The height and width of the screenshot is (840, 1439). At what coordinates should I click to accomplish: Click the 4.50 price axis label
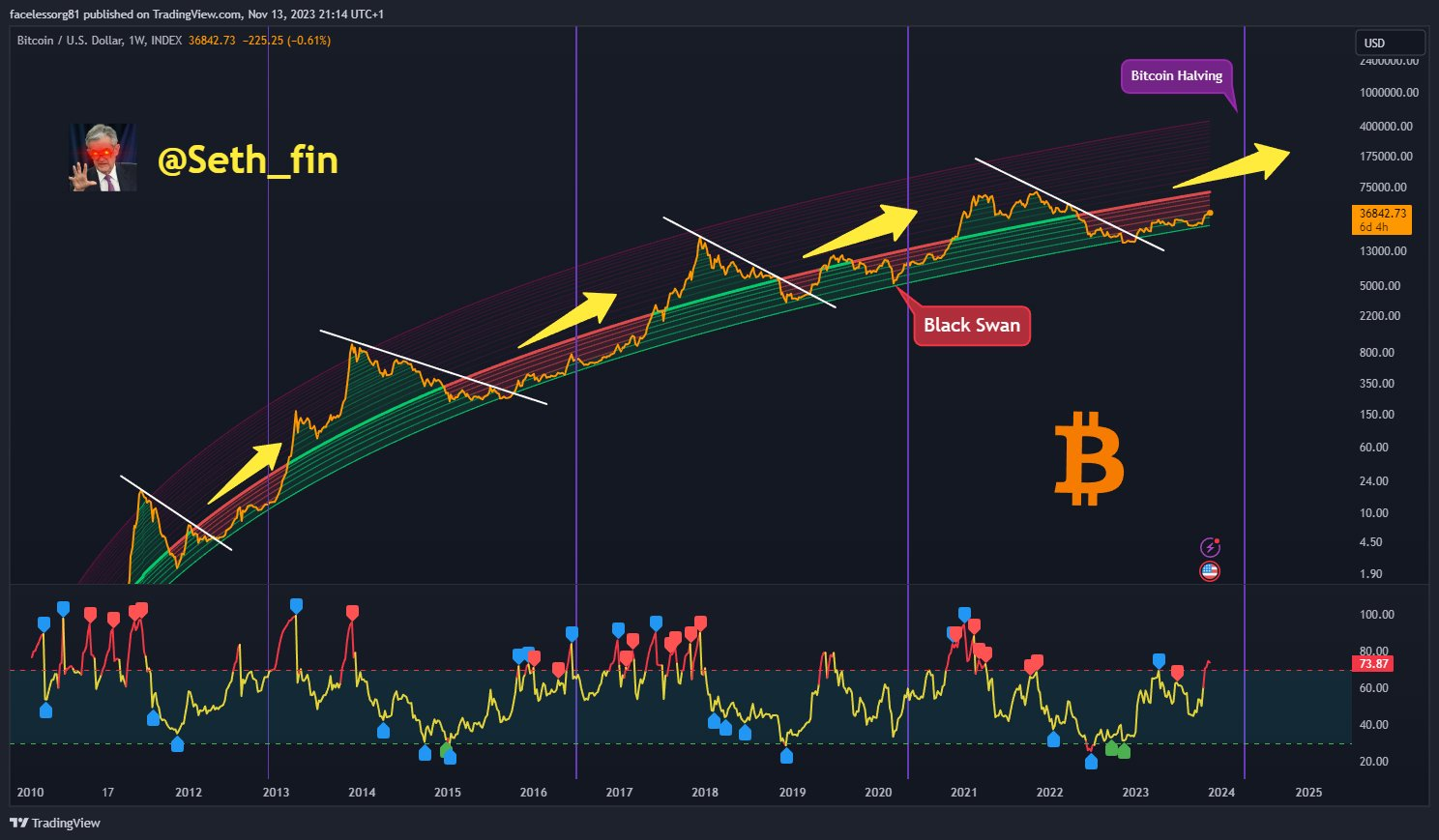tap(1371, 542)
